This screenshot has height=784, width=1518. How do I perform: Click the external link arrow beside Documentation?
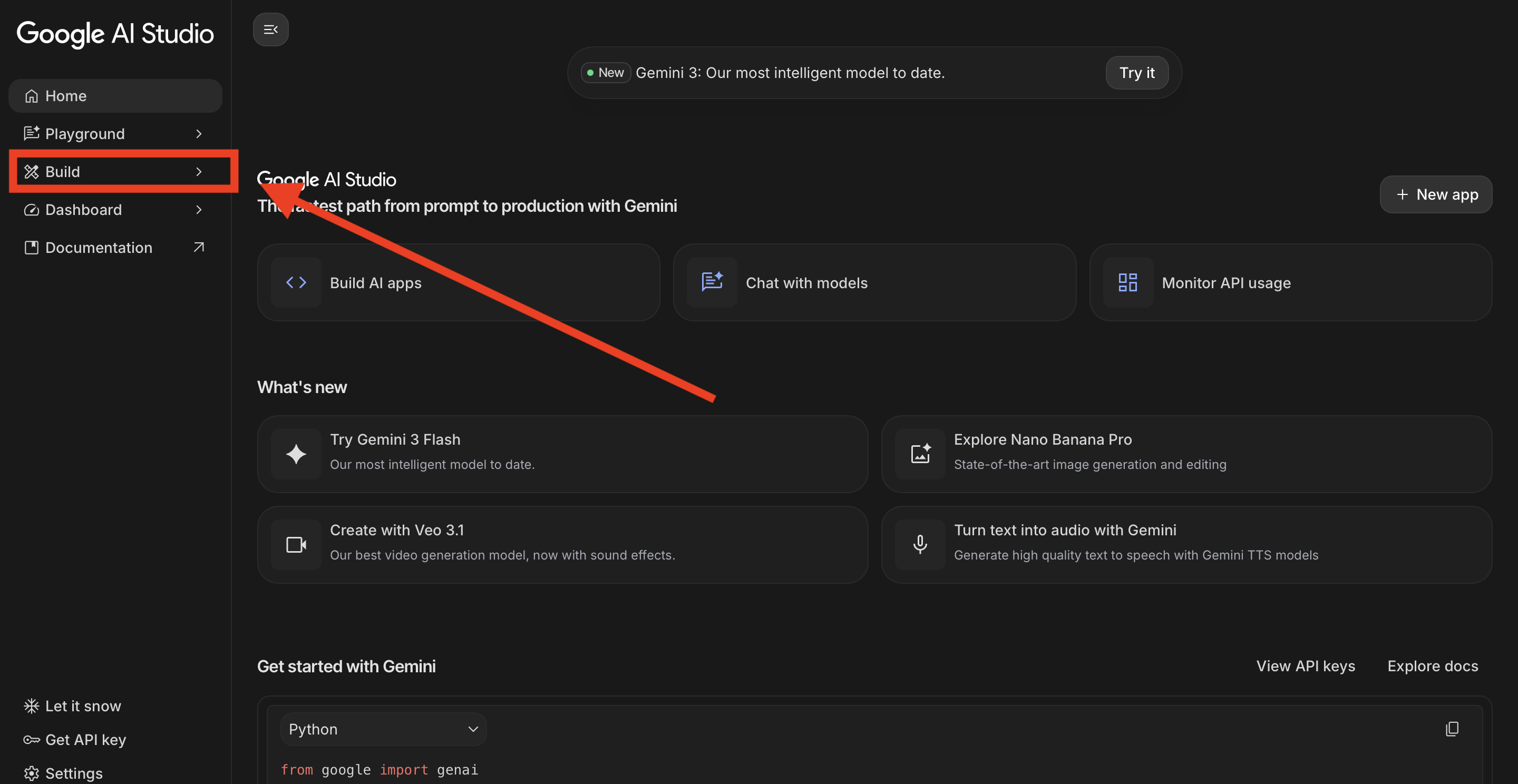point(199,248)
